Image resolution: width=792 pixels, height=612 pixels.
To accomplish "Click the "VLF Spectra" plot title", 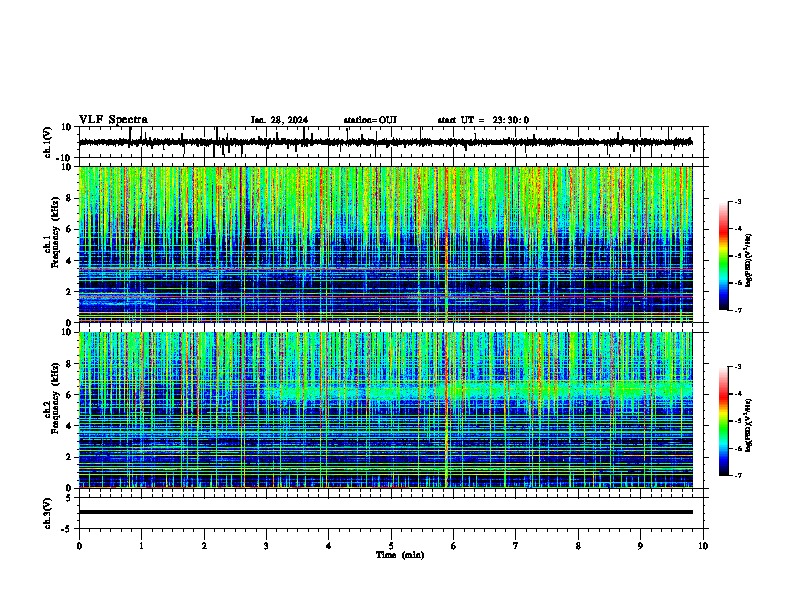I will coord(113,119).
